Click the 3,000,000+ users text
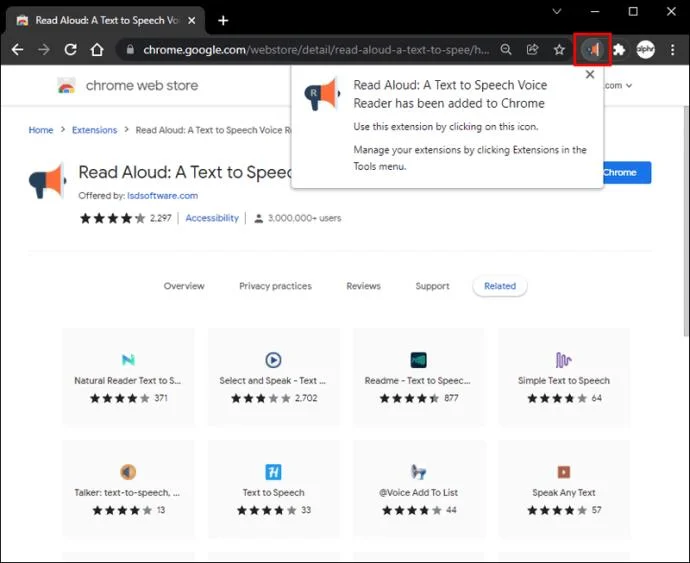Screen dimensions: 690x563 (305, 218)
